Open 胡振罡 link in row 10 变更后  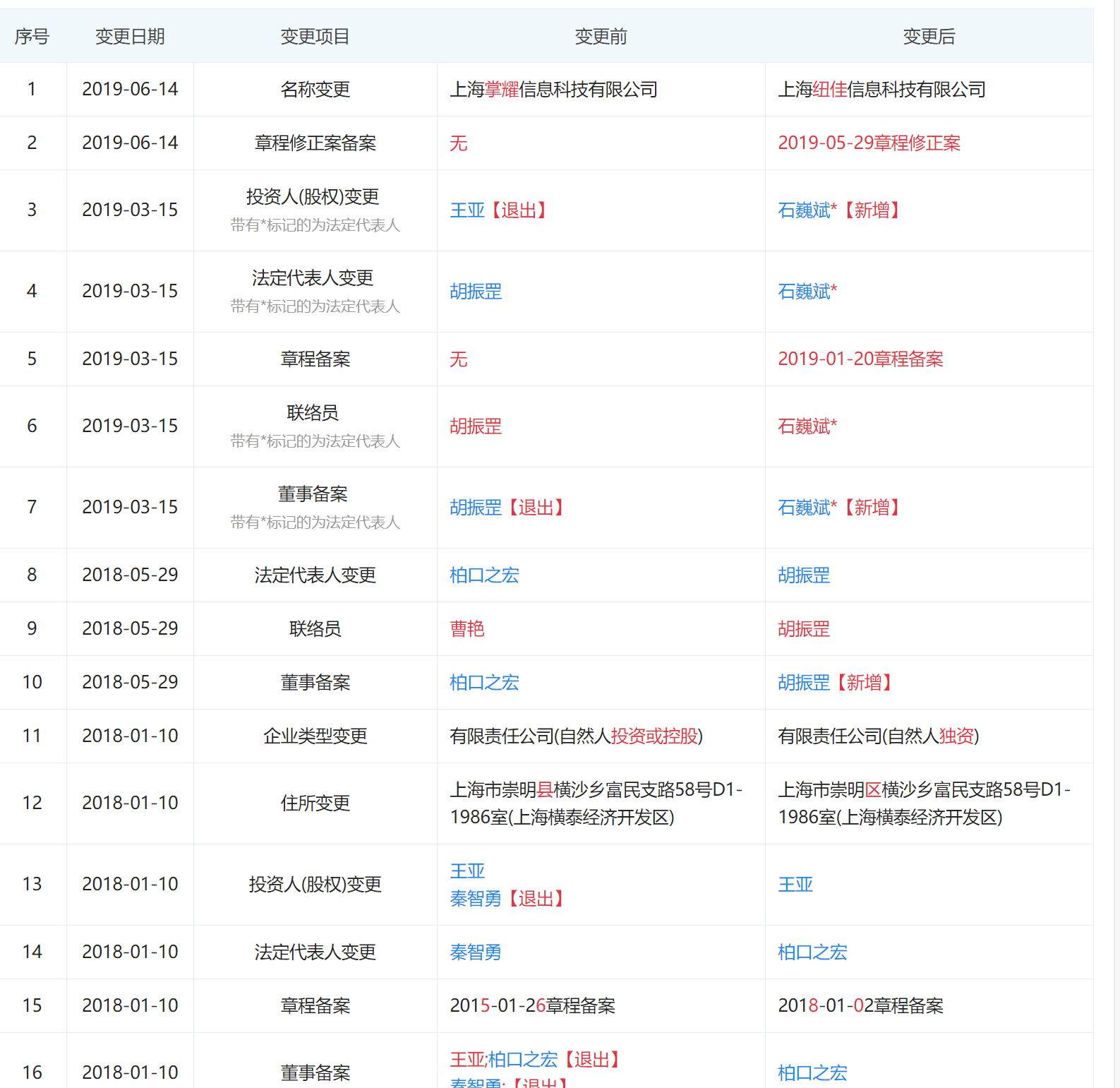(x=804, y=683)
